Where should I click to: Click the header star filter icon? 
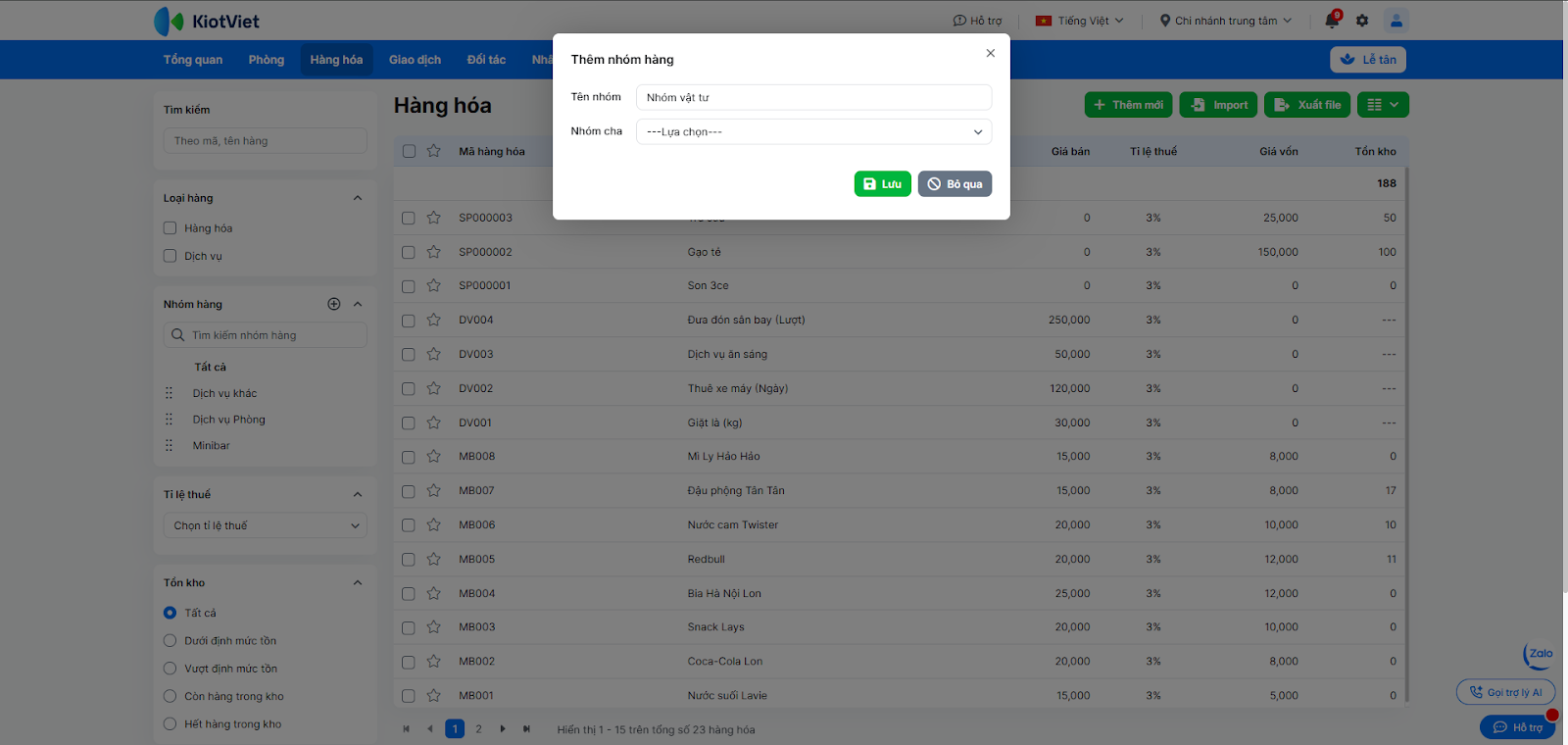(x=434, y=151)
